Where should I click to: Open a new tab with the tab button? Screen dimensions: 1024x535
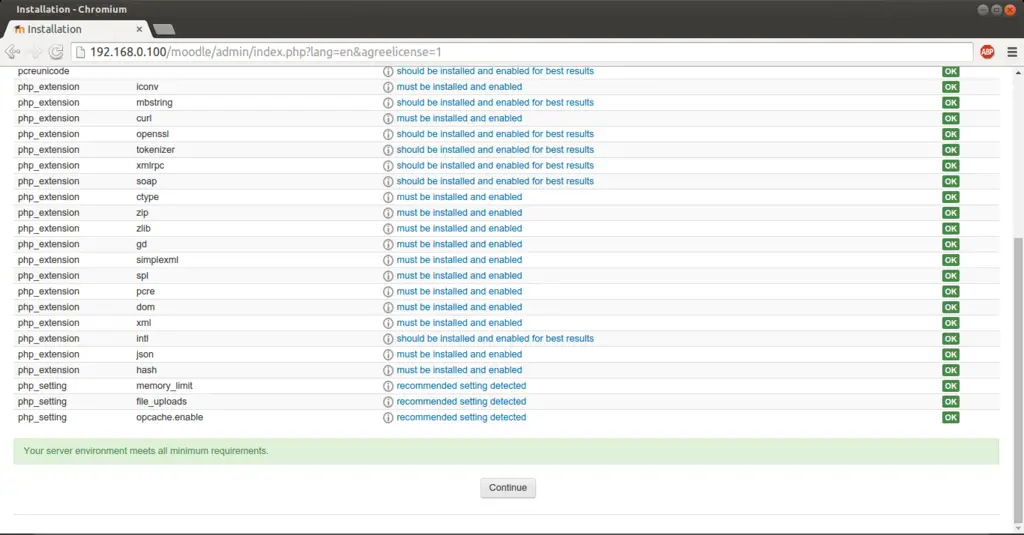click(x=163, y=29)
